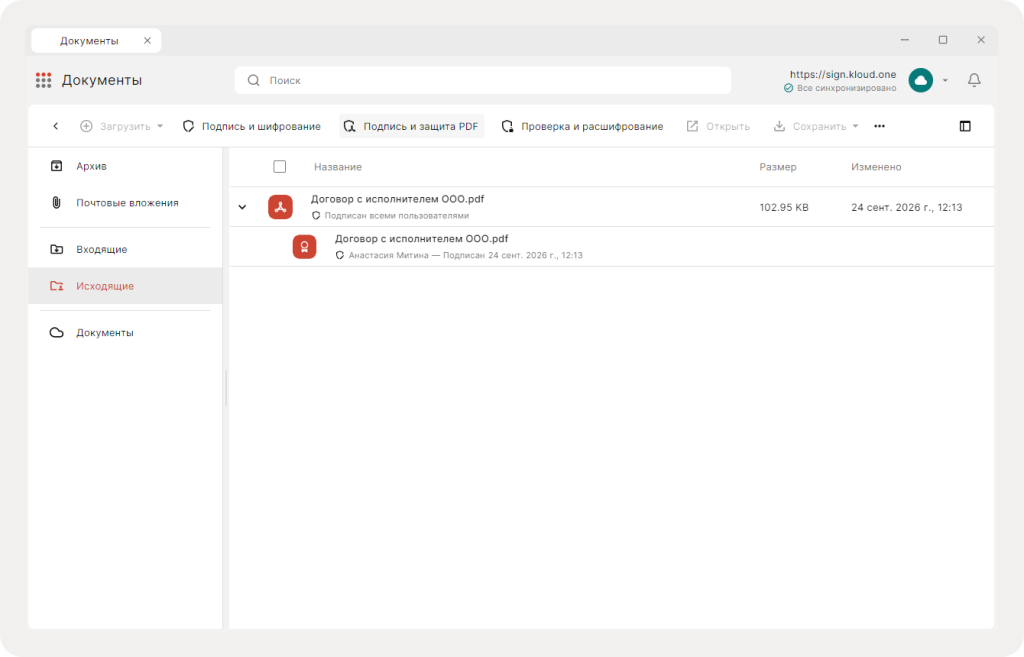Click Подпись и шифрование
The height and width of the screenshot is (657, 1024).
click(251, 126)
